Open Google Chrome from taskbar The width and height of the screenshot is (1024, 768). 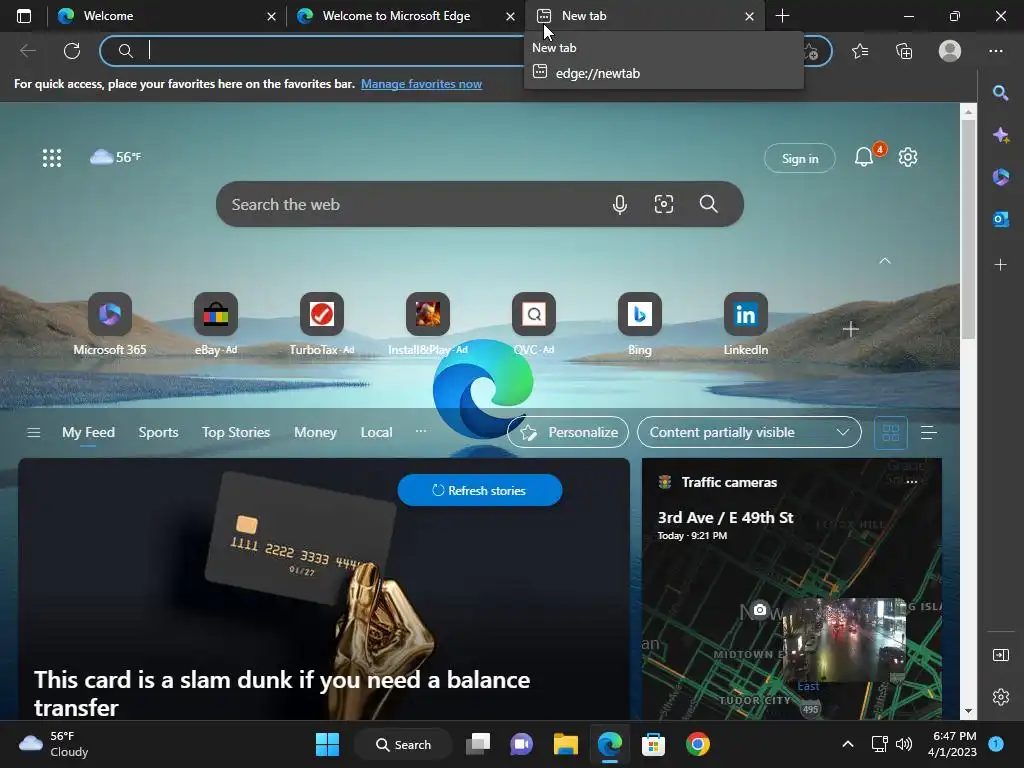[x=697, y=744]
